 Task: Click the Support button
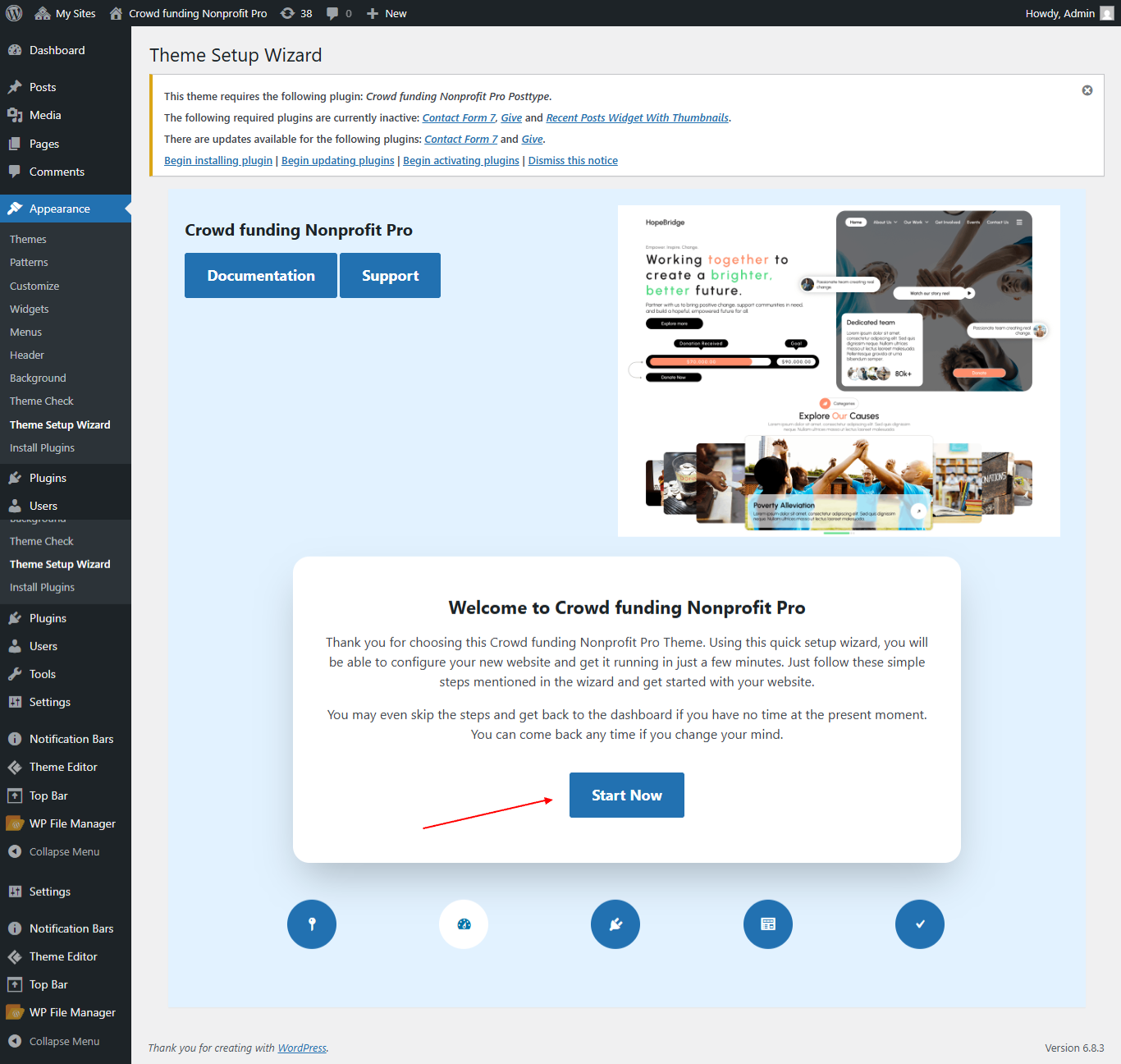click(x=390, y=276)
